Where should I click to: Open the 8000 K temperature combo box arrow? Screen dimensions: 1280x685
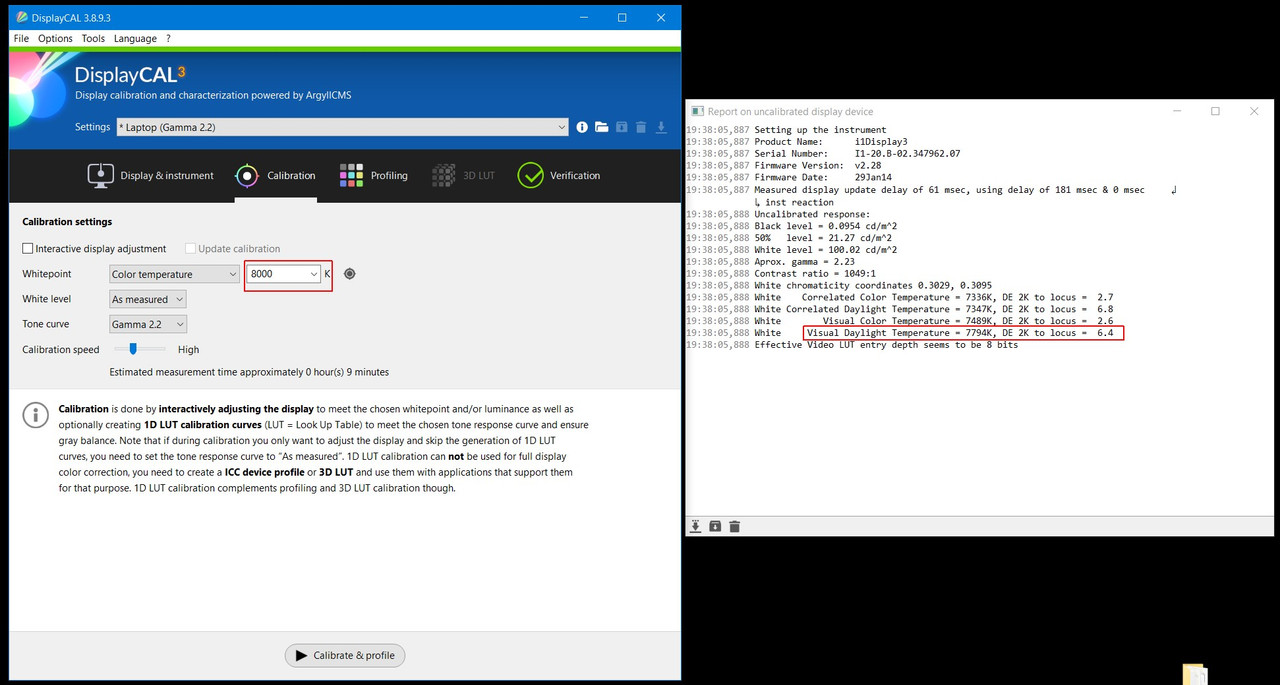(314, 274)
